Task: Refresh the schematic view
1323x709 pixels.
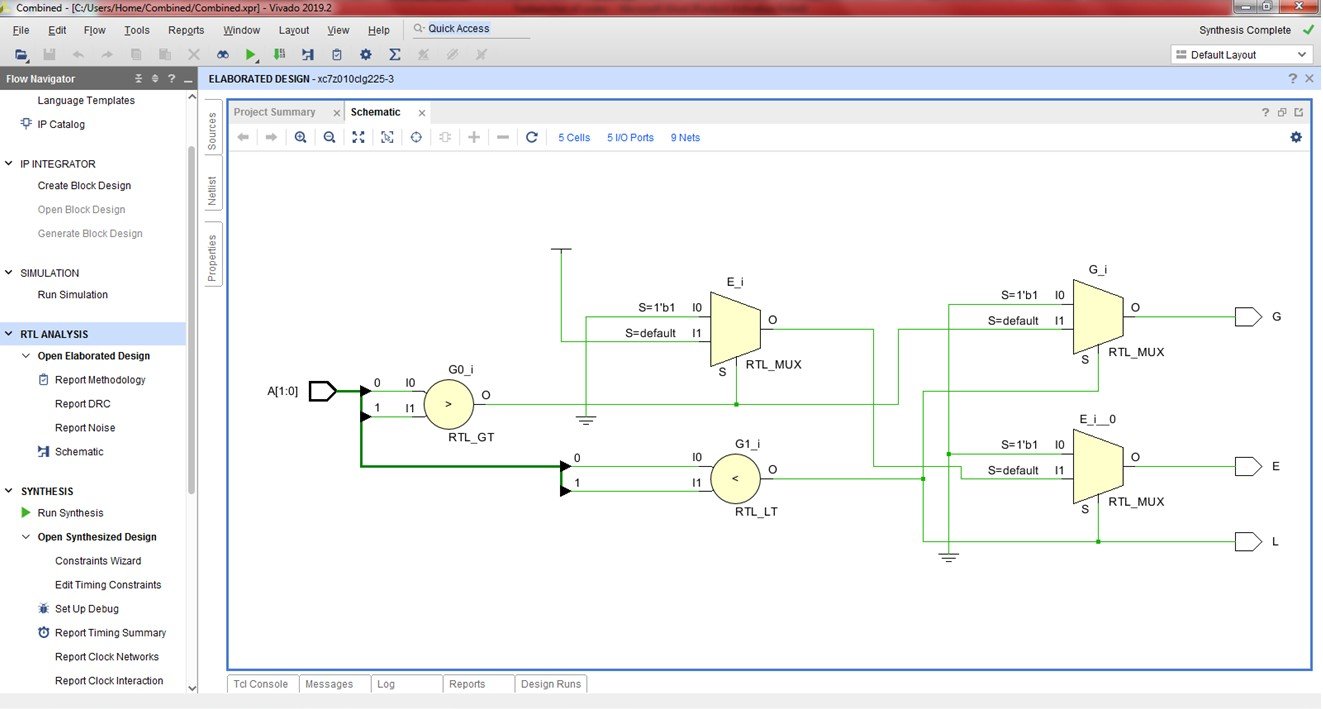Action: coord(532,137)
